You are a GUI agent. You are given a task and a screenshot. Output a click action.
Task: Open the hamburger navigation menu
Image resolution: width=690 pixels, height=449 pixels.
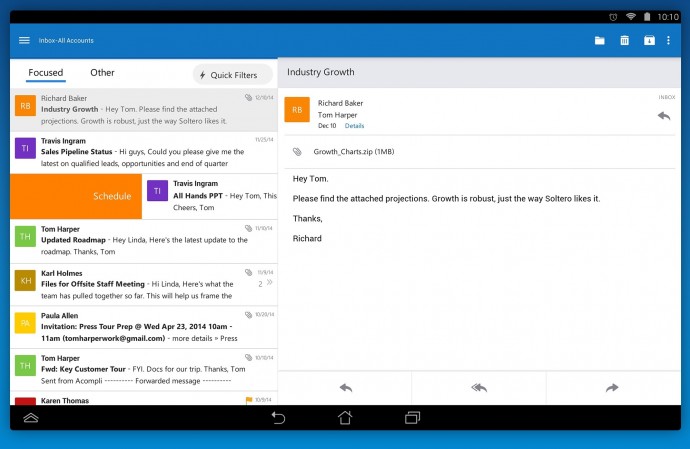(24, 40)
